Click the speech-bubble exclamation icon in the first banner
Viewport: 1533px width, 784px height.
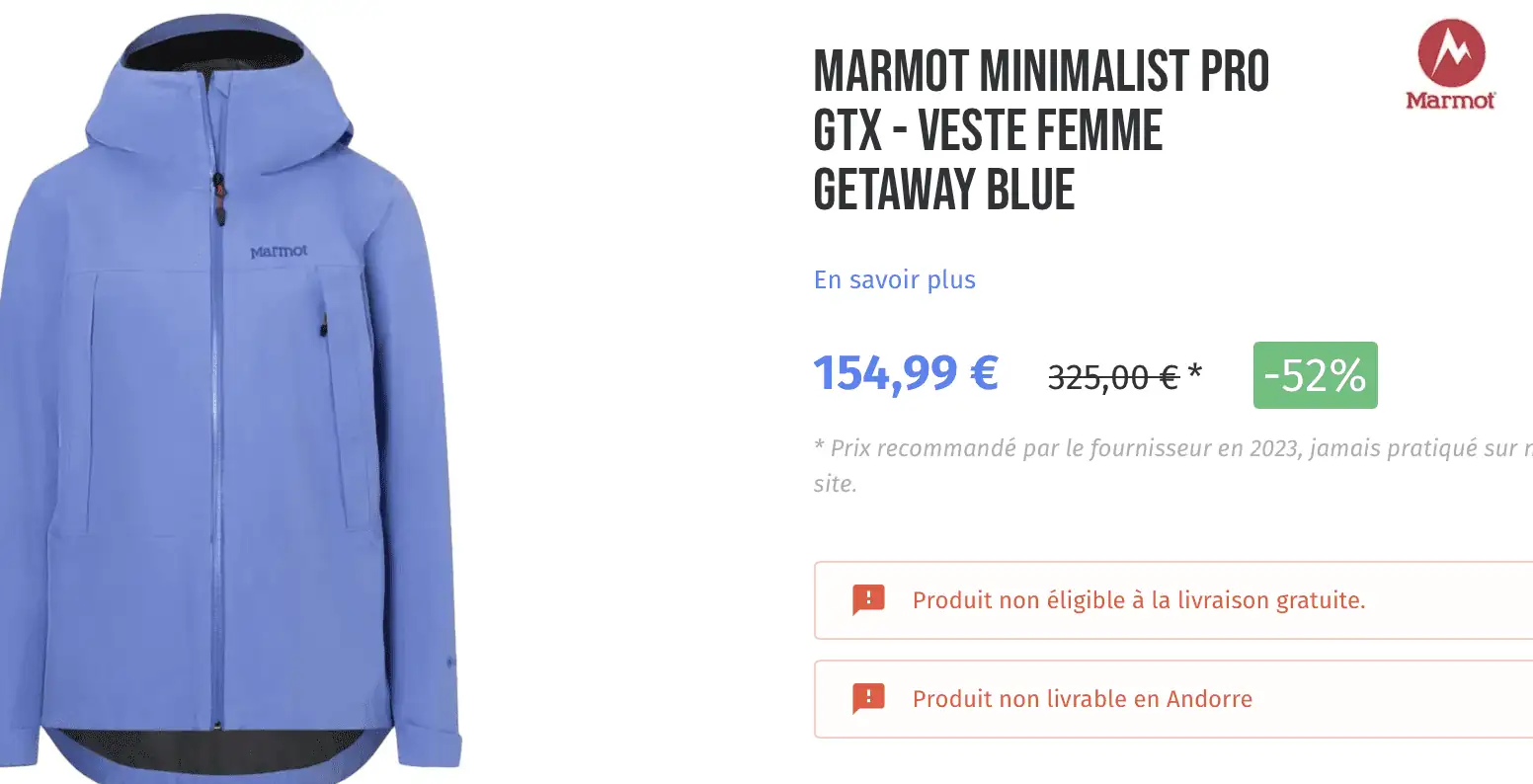(x=866, y=599)
